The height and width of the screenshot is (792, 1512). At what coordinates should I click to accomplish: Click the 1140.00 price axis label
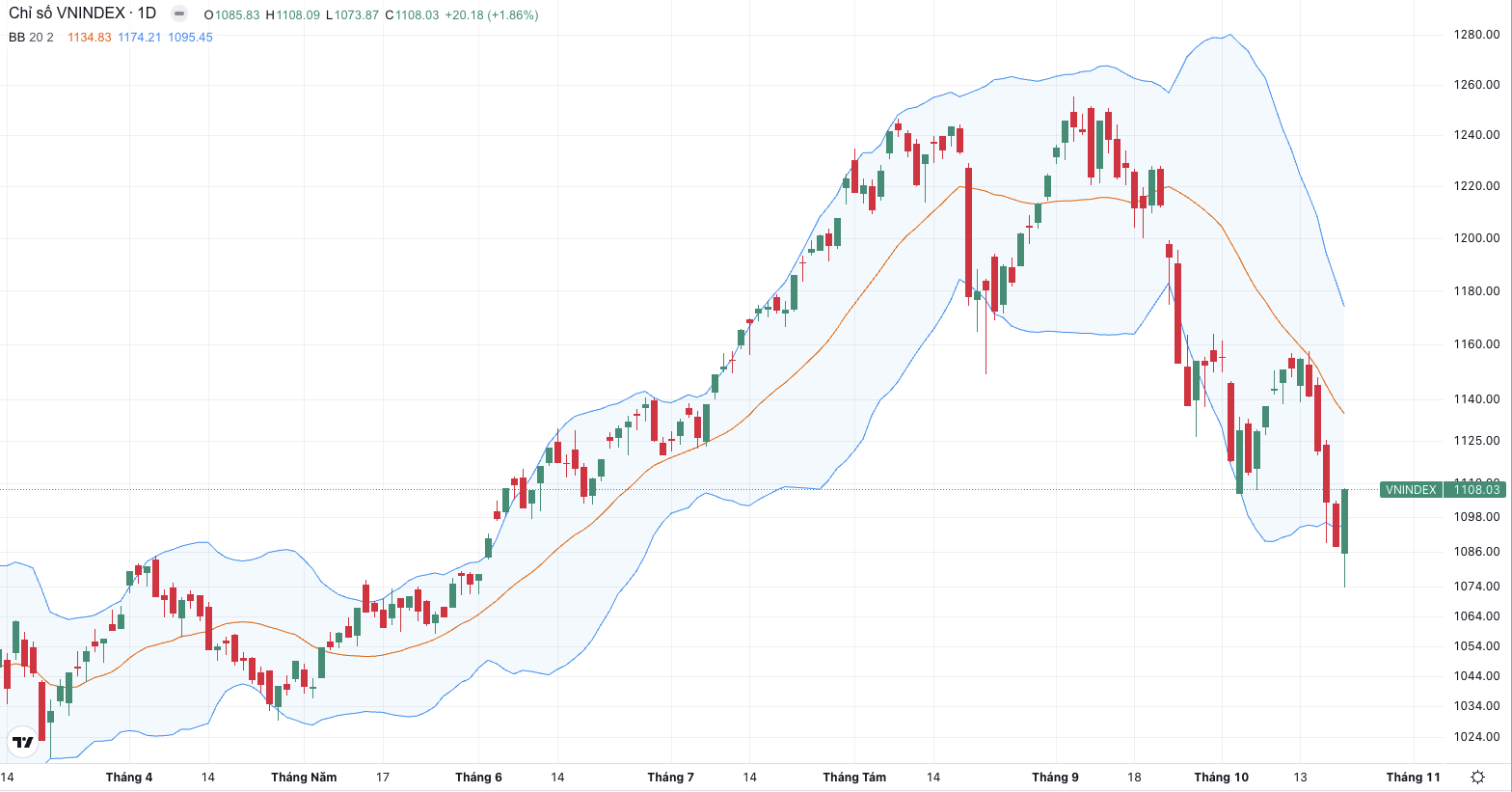1476,398
